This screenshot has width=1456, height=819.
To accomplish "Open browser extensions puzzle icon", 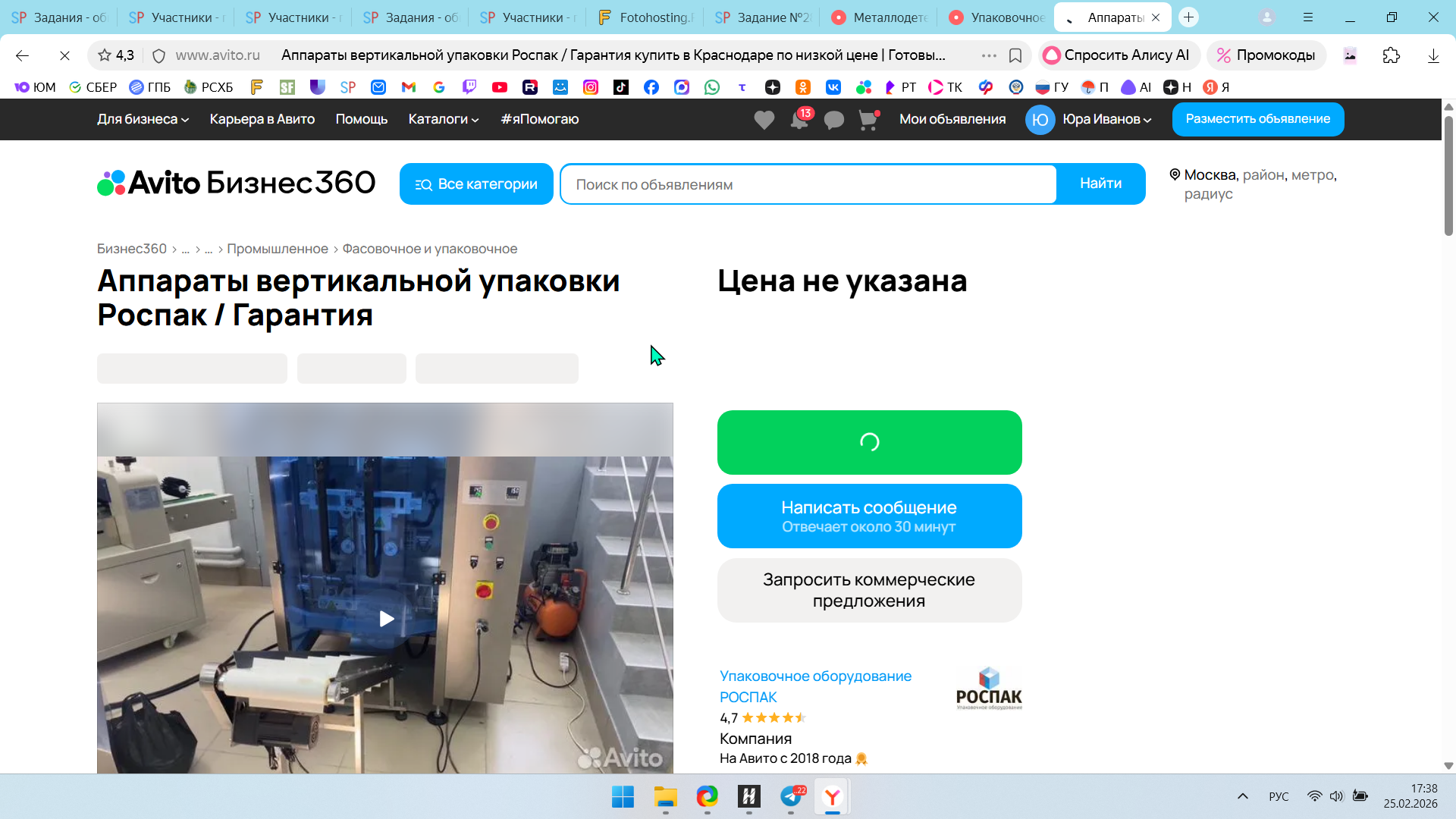I will (1391, 55).
